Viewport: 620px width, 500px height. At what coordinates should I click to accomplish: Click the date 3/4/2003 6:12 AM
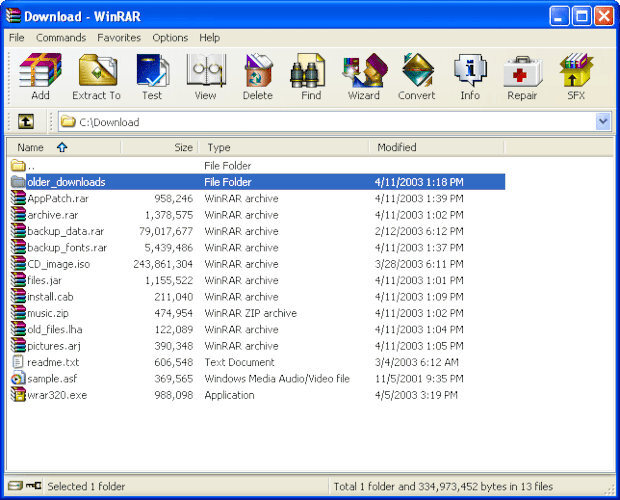416,362
